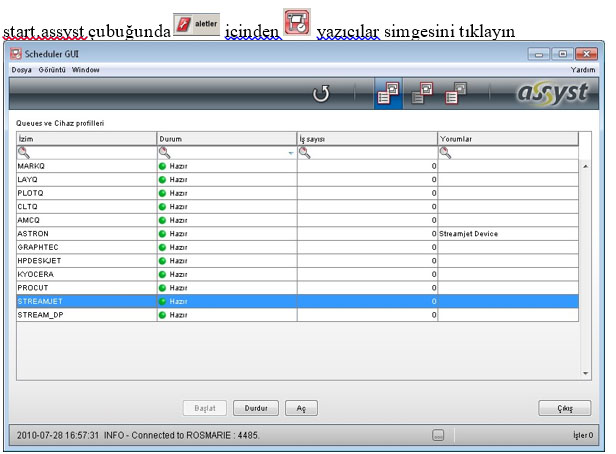The width and height of the screenshot is (616, 454).
Task: Click the refresh arrow toolbar icon
Action: (x=321, y=93)
